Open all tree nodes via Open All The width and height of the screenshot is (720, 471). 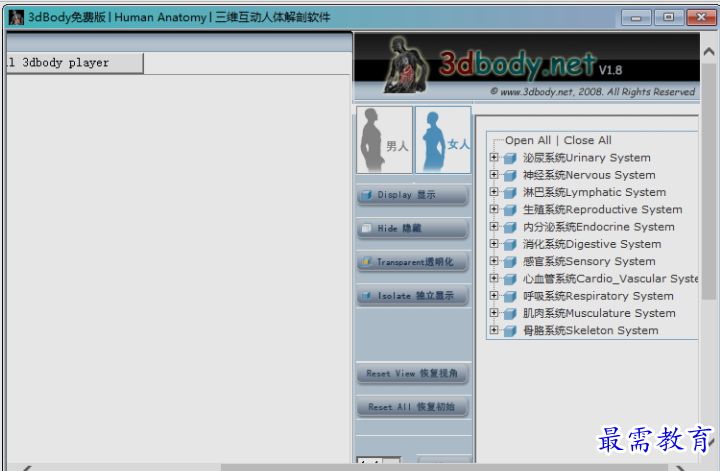click(528, 140)
